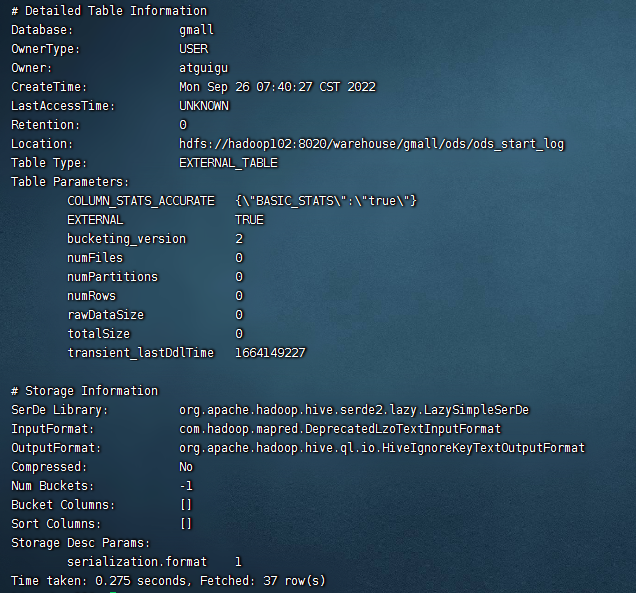Click the database name gmall
This screenshot has width=636, height=593.
coord(196,30)
